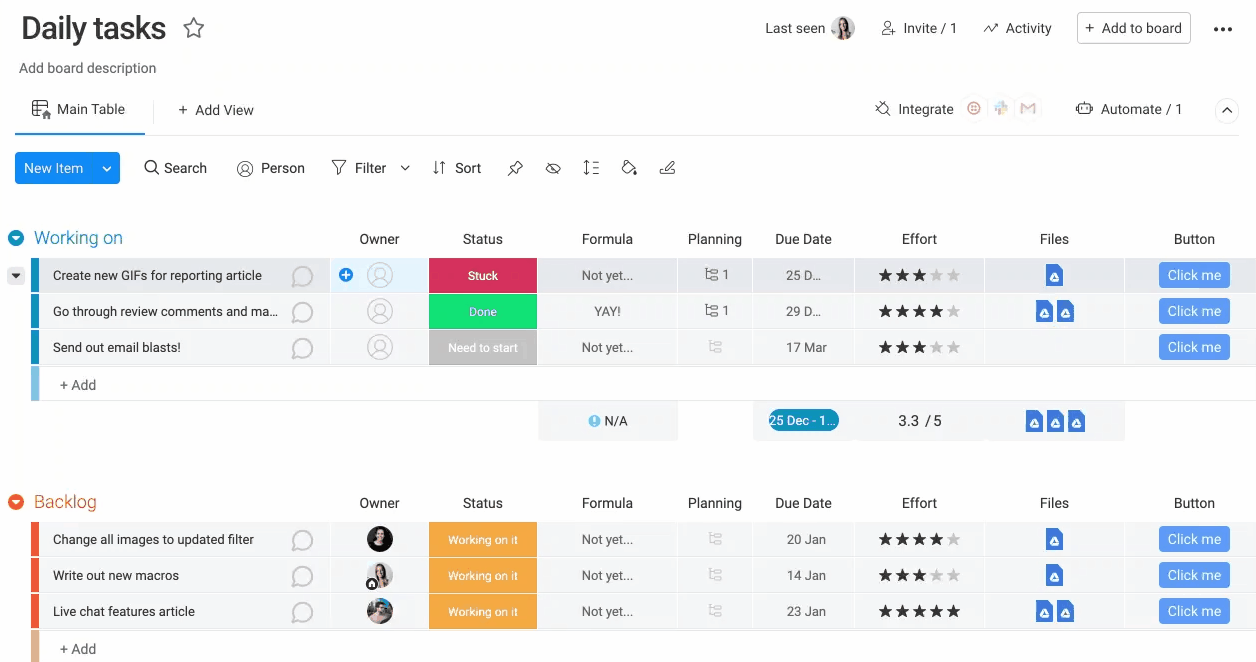The width and height of the screenshot is (1256, 662).
Task: Open file attachment in Change all images row
Action: click(1054, 540)
